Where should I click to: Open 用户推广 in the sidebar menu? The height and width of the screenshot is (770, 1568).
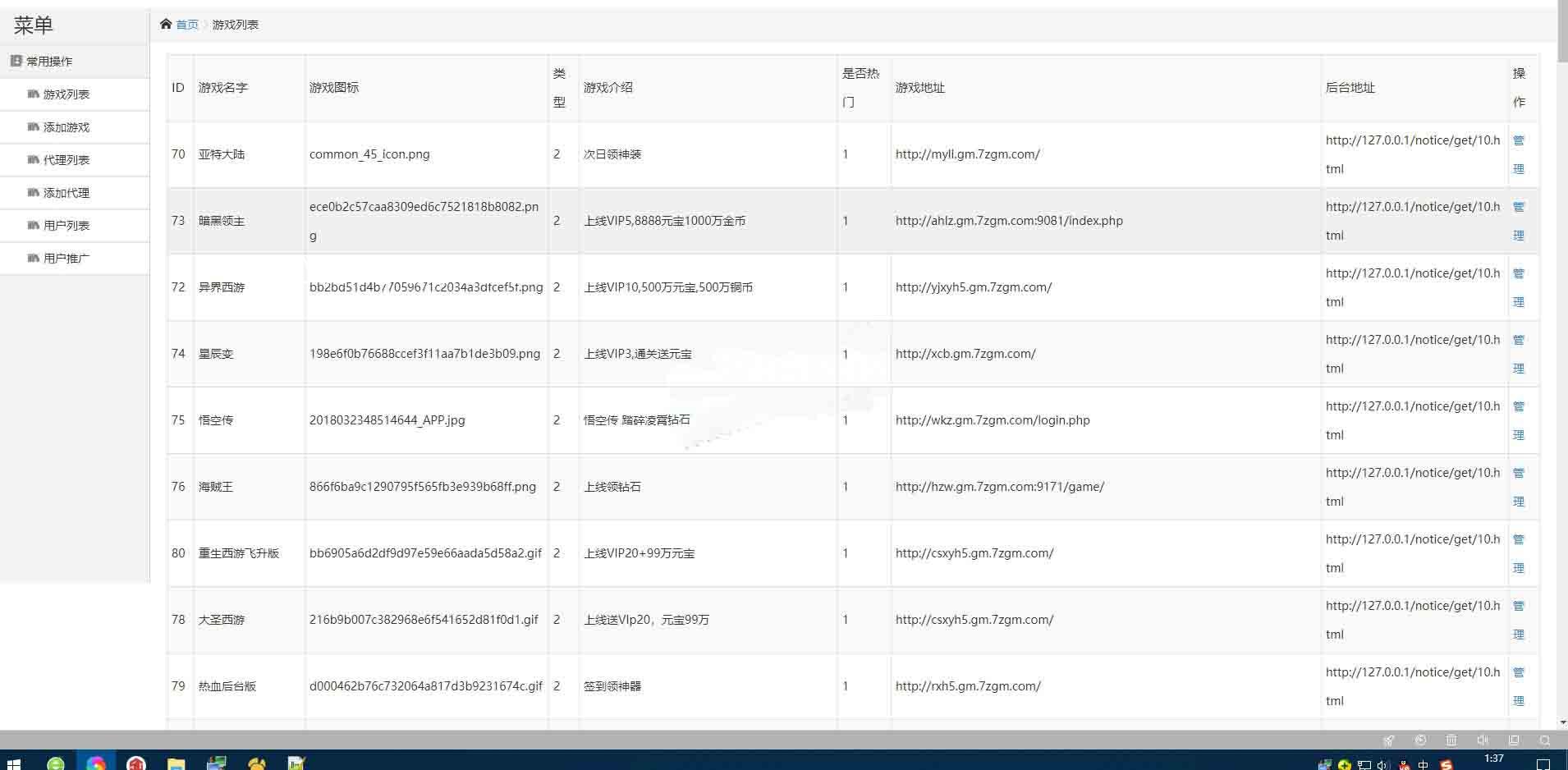(x=66, y=259)
